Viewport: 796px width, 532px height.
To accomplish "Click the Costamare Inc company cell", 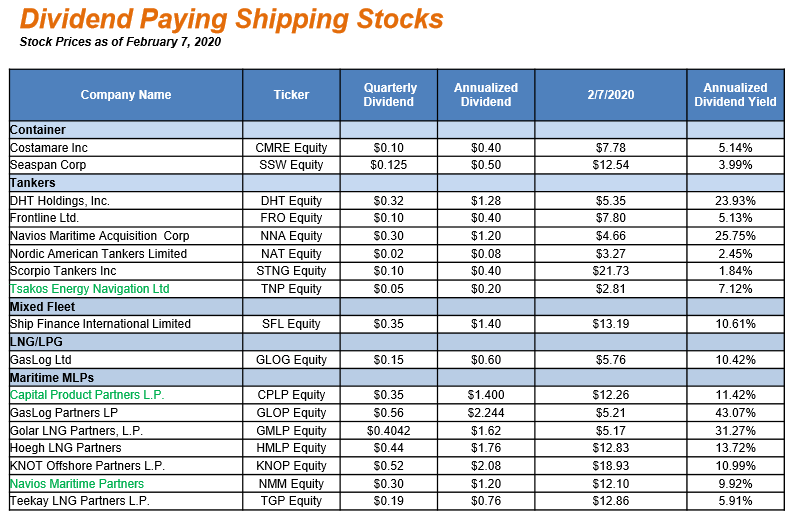I will click(49, 148).
